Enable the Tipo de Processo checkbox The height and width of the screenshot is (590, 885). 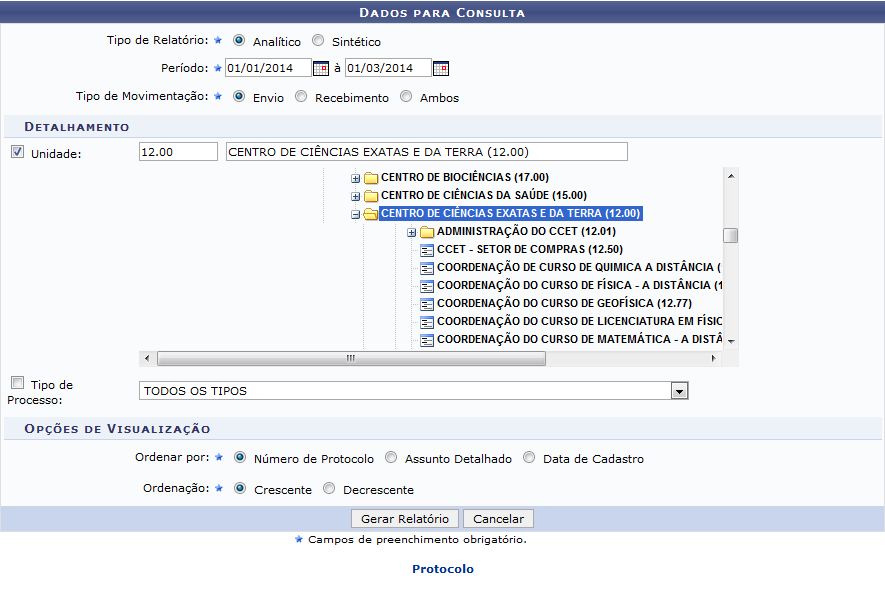point(17,383)
